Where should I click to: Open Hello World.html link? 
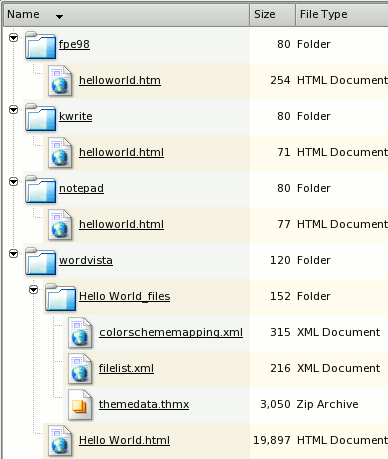pos(124,440)
